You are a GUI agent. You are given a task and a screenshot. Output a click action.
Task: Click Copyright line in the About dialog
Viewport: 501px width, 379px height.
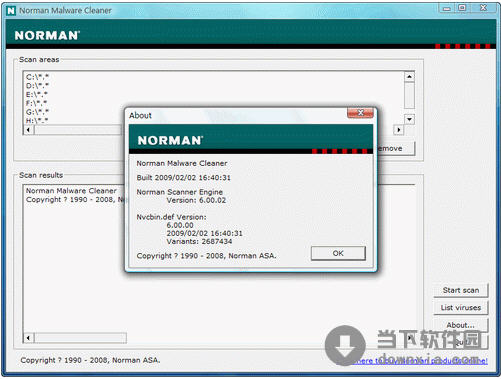coord(206,256)
